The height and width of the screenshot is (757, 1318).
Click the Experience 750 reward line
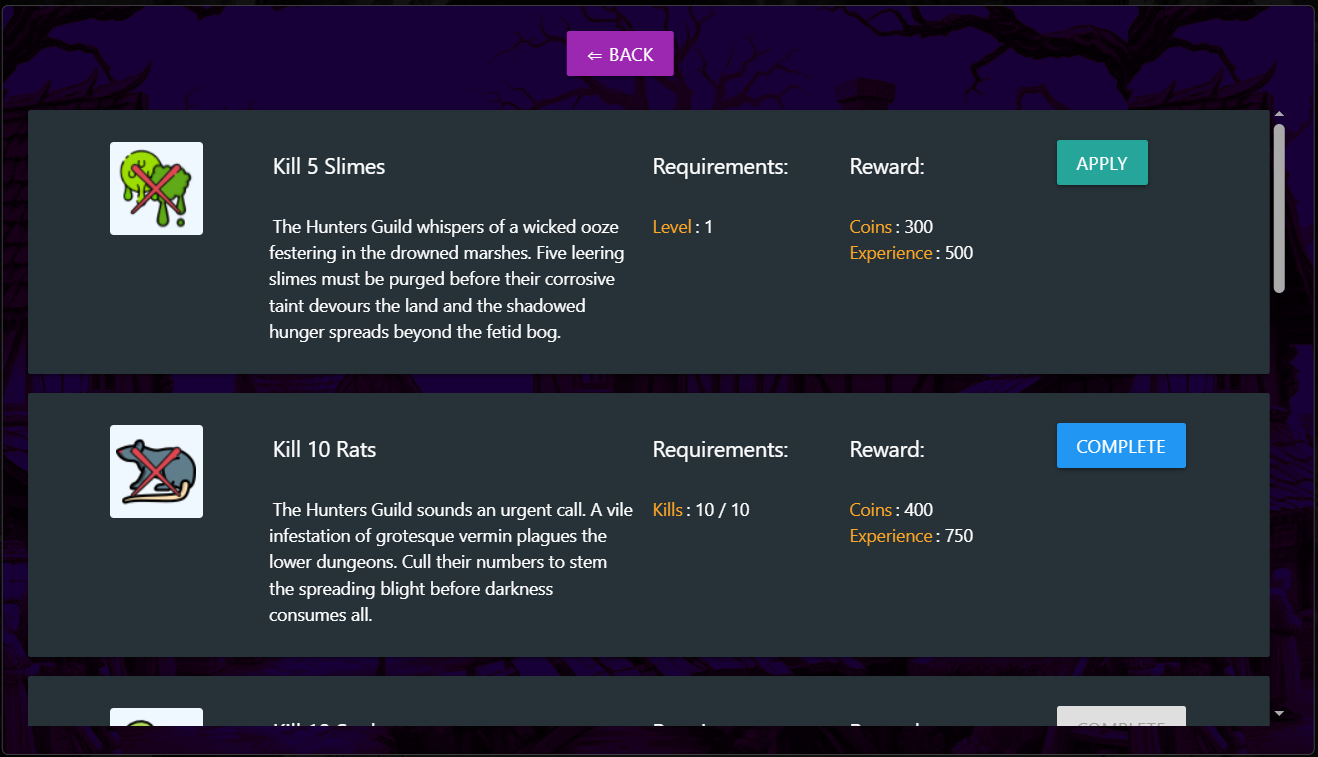(911, 536)
